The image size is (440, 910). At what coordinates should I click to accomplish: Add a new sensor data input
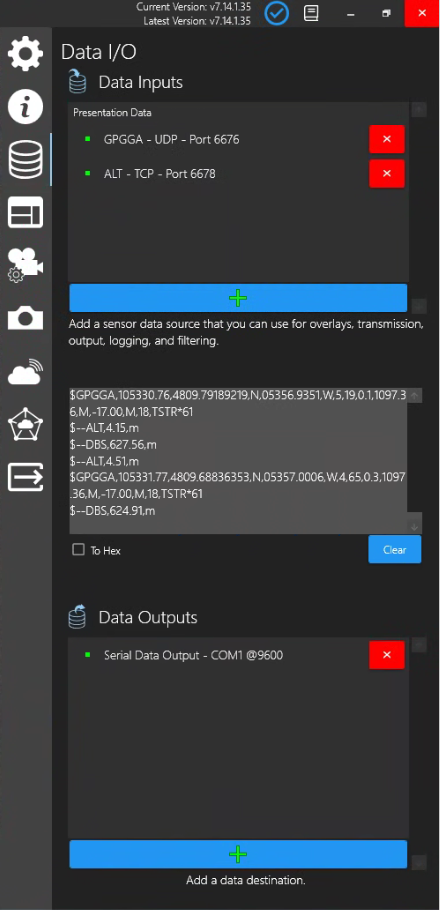pos(238,298)
